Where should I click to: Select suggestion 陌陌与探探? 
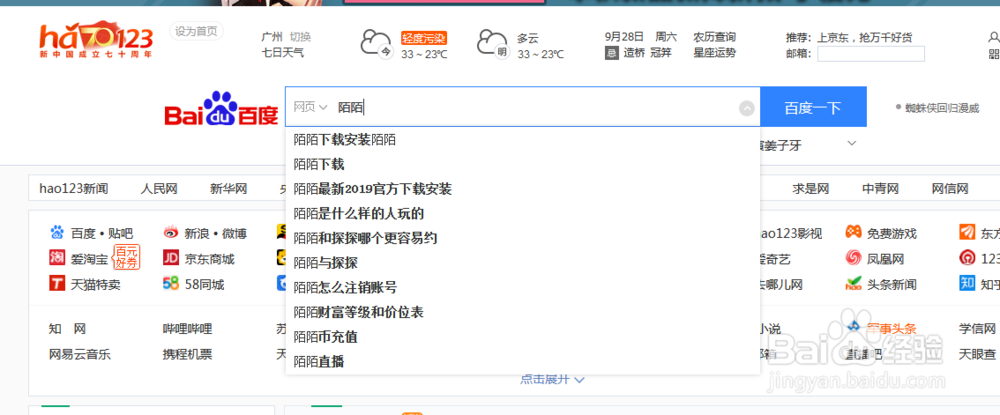click(x=522, y=263)
